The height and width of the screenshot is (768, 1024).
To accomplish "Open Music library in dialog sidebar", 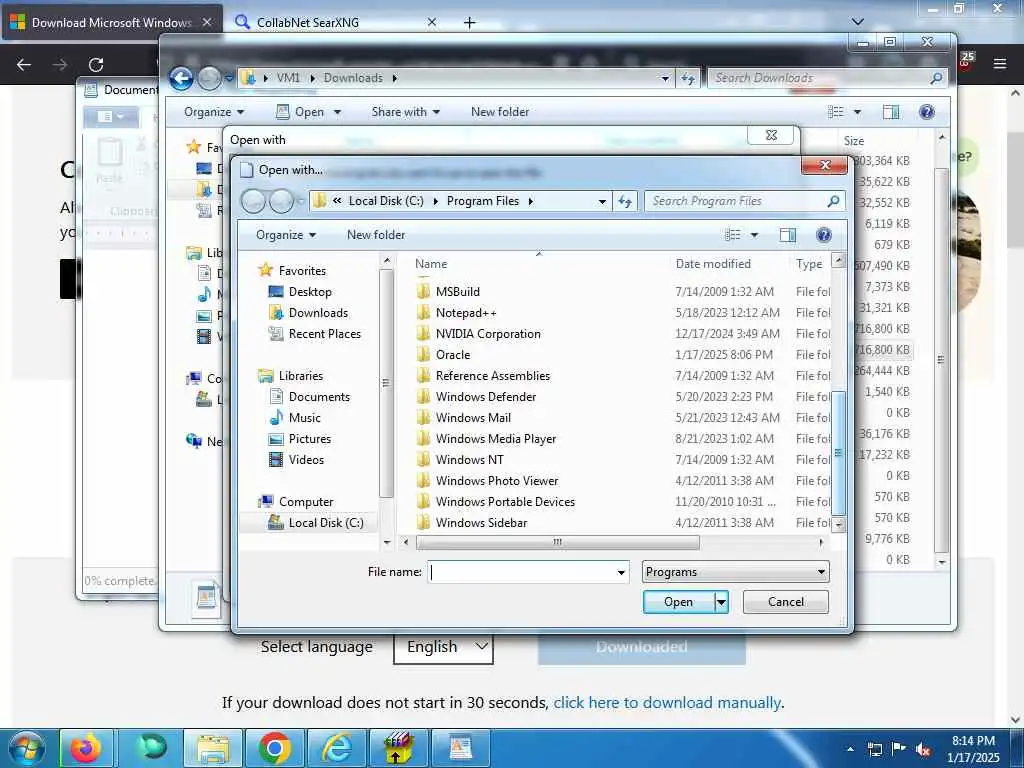I will 304,417.
